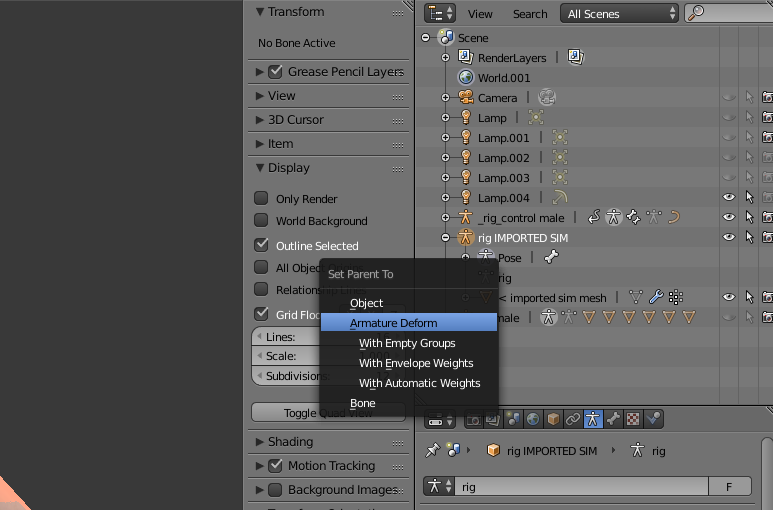The height and width of the screenshot is (510, 773).
Task: Toggle the pin icon in properties breadcrumb
Action: pos(432,450)
